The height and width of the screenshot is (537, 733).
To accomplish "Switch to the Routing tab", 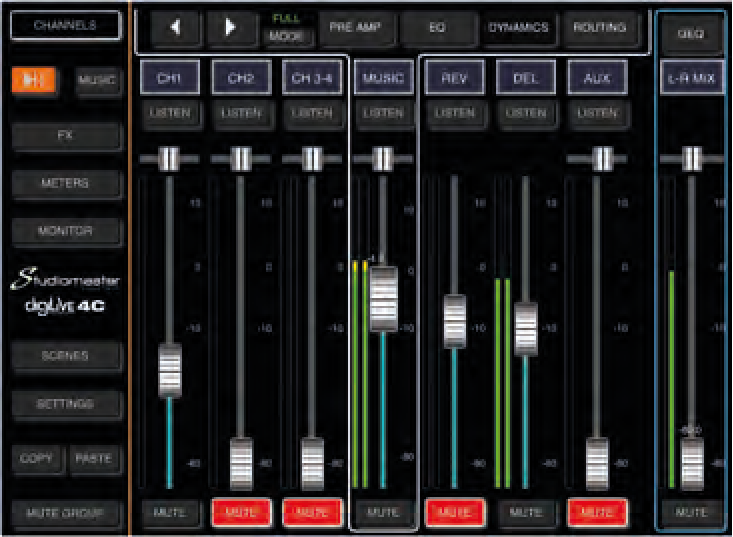I will (x=600, y=28).
